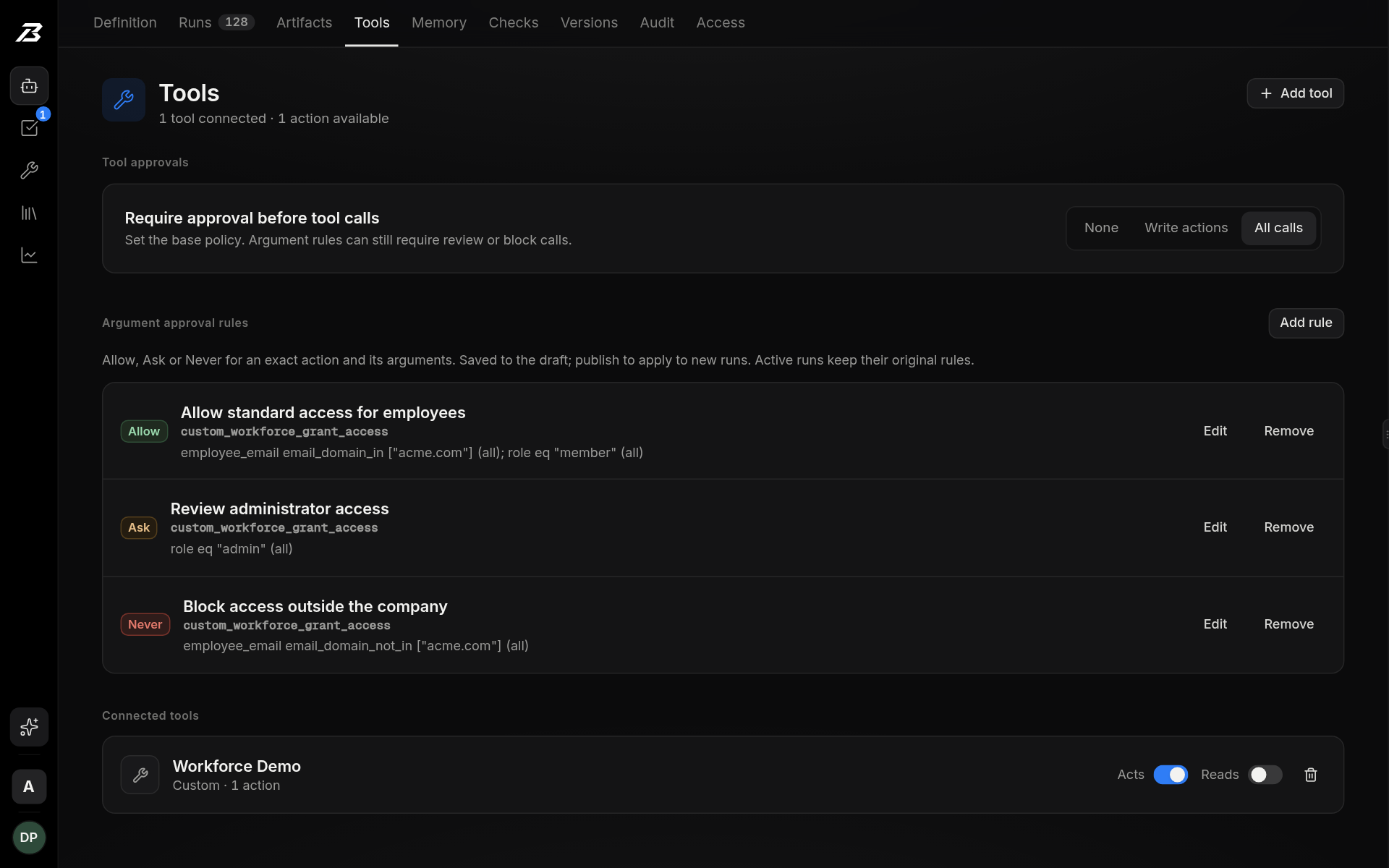
Task: Toggle the Reads switch for Workforce Demo
Action: point(1265,775)
